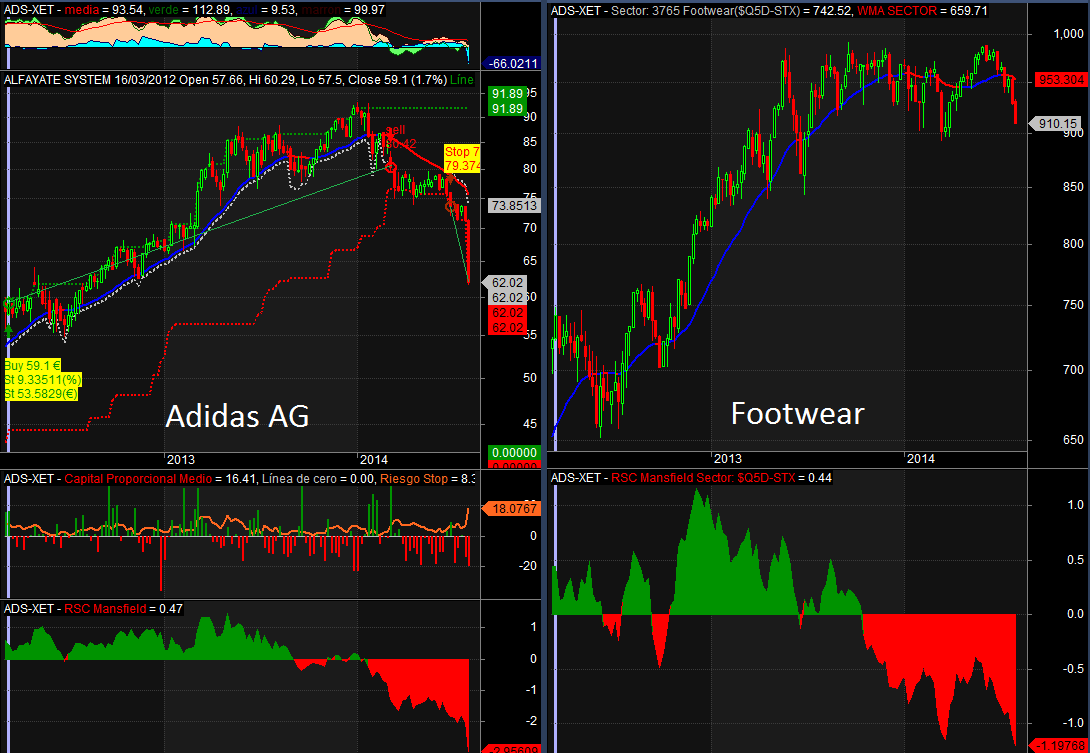Click the green Buy arrow marker
Viewport: 1090px width, 753px height.
point(9,328)
